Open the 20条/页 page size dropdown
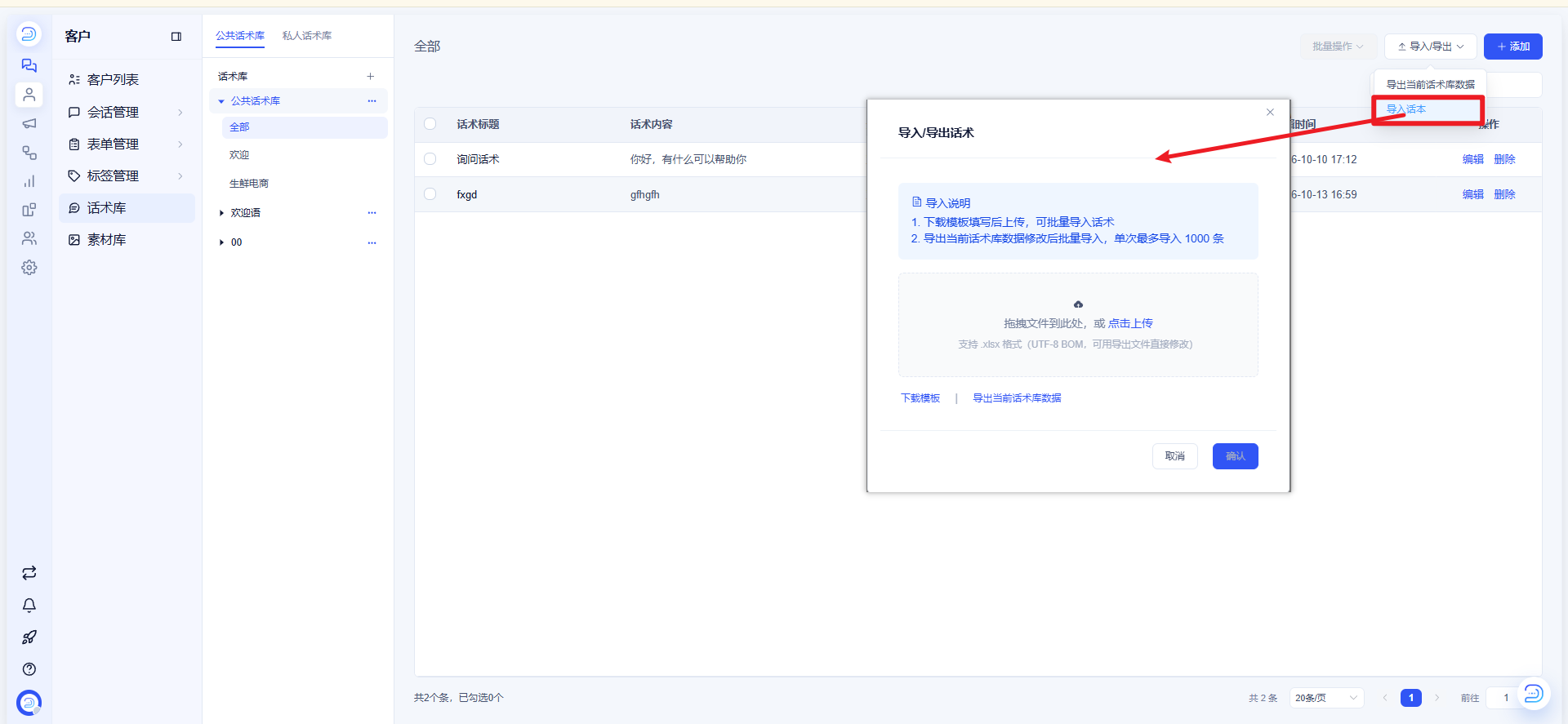 tap(1327, 698)
